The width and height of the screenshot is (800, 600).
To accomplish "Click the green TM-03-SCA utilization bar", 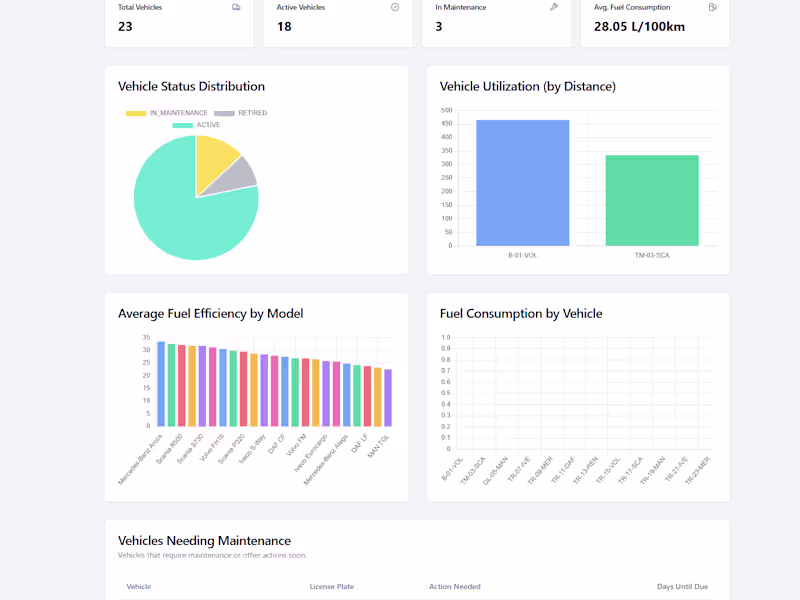I will pyautogui.click(x=652, y=201).
